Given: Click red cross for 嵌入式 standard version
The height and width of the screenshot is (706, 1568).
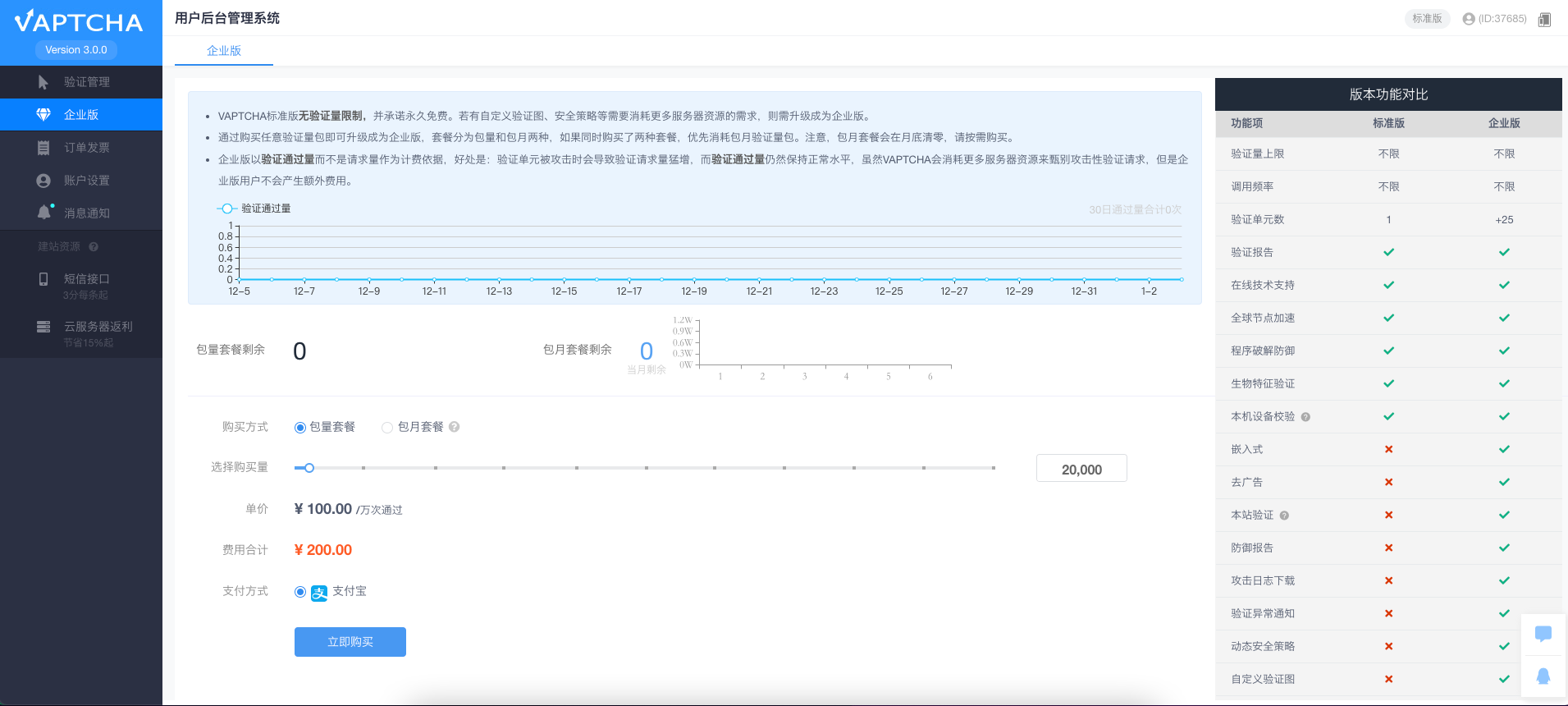Looking at the screenshot, I should pos(1388,449).
